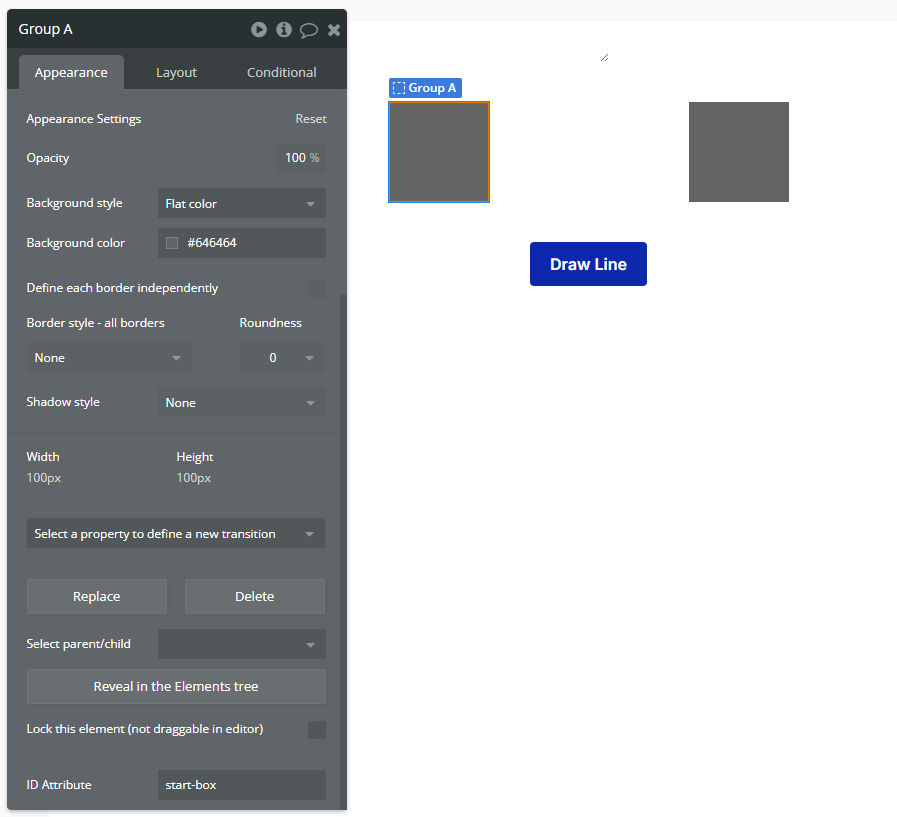
Task: Toggle Define each border independently checkbox
Action: pos(317,288)
